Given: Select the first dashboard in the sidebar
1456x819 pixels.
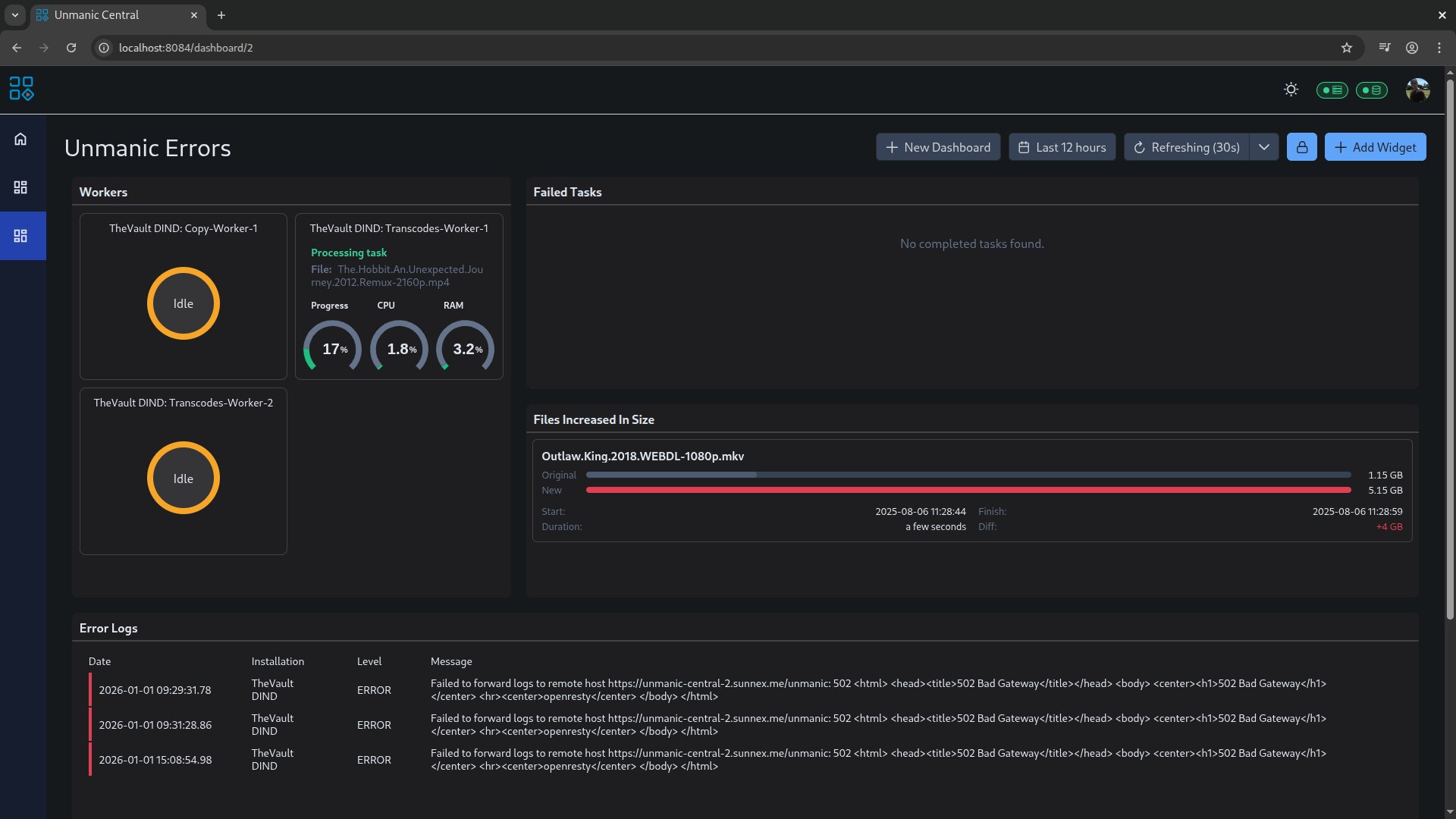Looking at the screenshot, I should 20,187.
